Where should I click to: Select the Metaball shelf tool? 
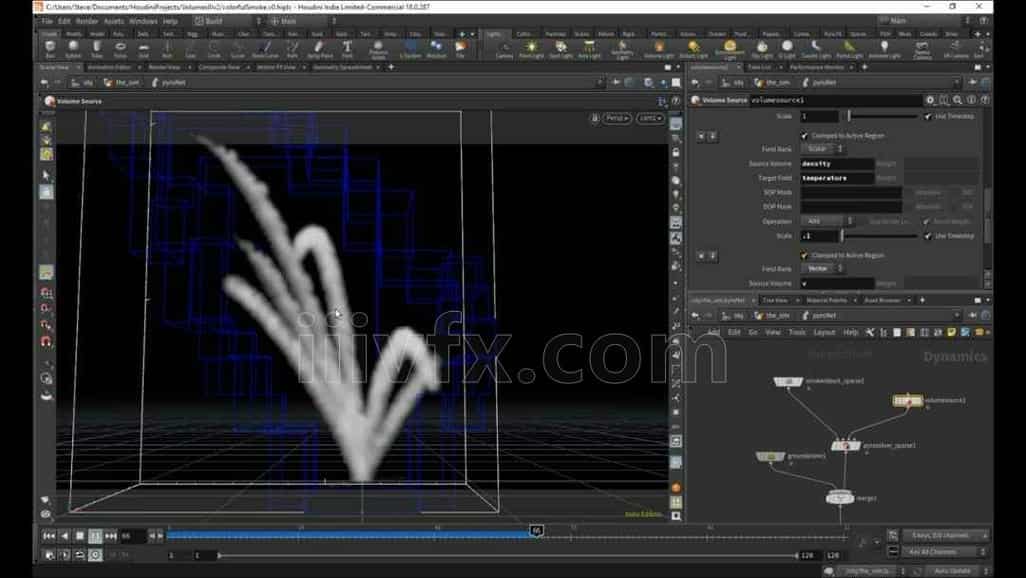[436, 48]
